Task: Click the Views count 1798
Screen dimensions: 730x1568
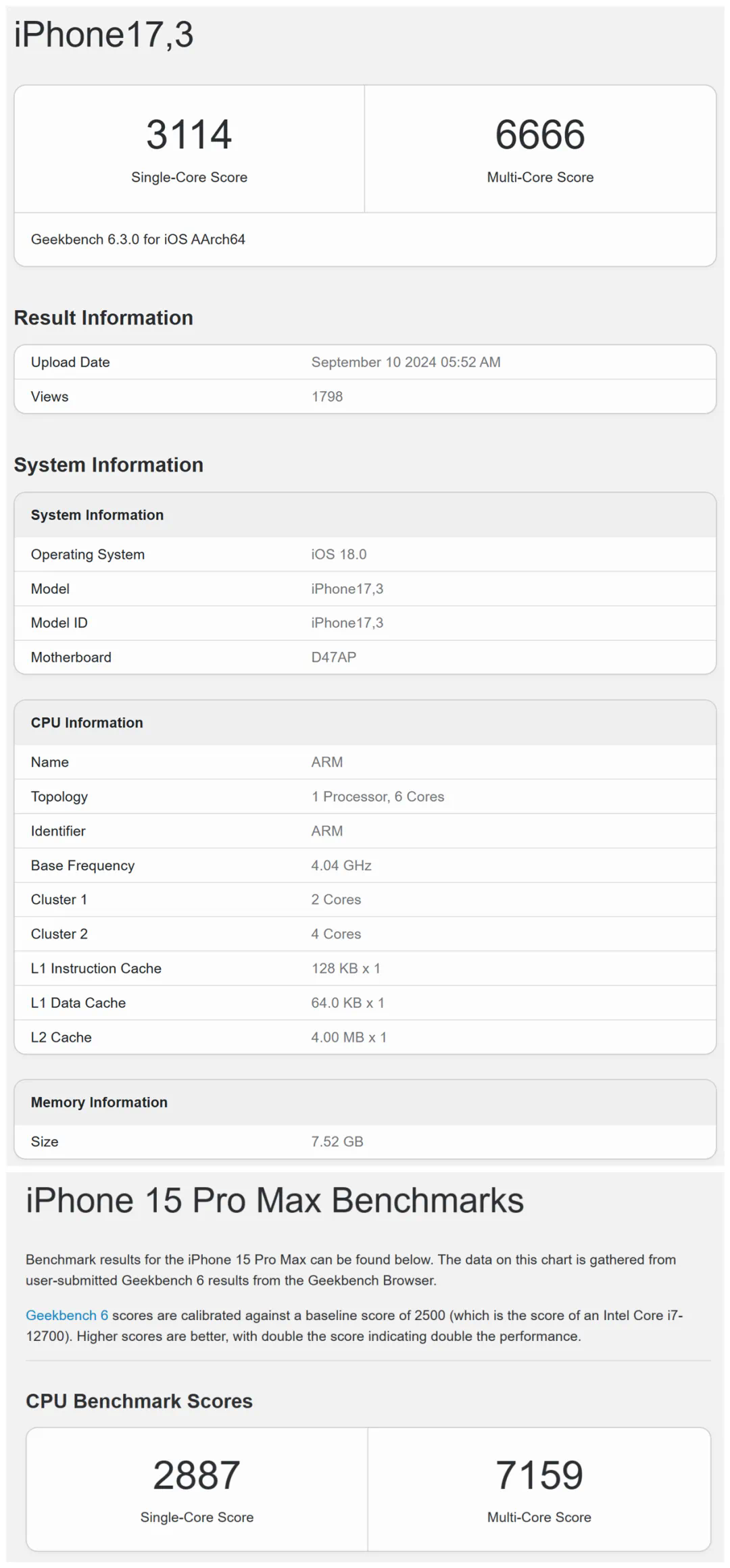Action: coord(327,397)
